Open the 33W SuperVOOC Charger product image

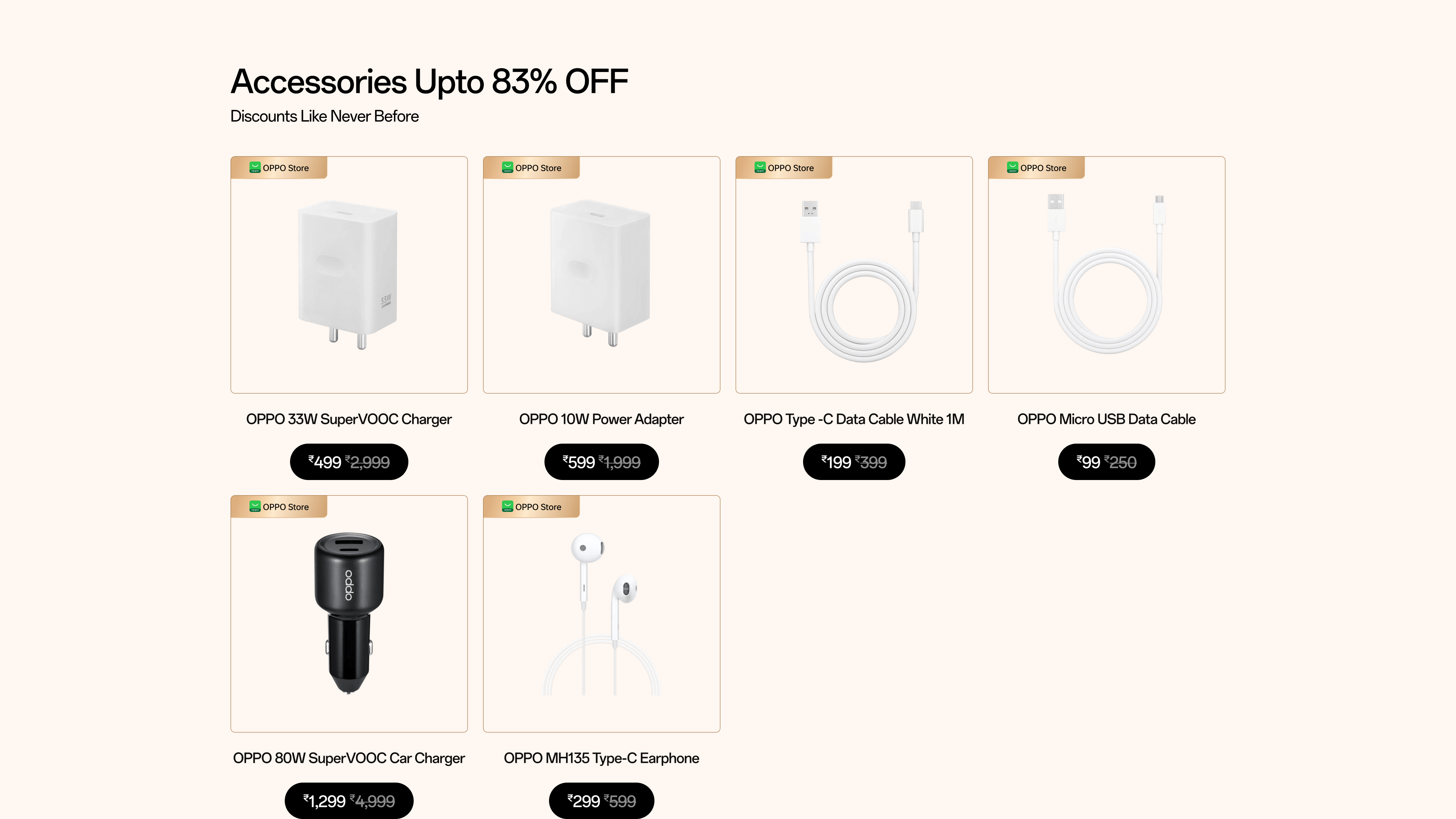point(349,275)
